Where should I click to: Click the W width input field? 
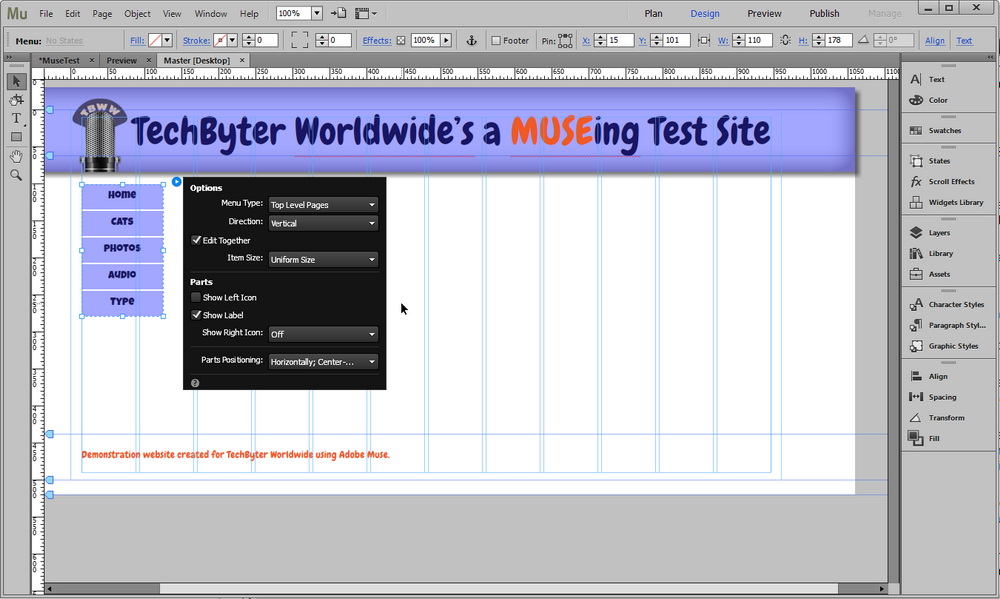(x=758, y=40)
